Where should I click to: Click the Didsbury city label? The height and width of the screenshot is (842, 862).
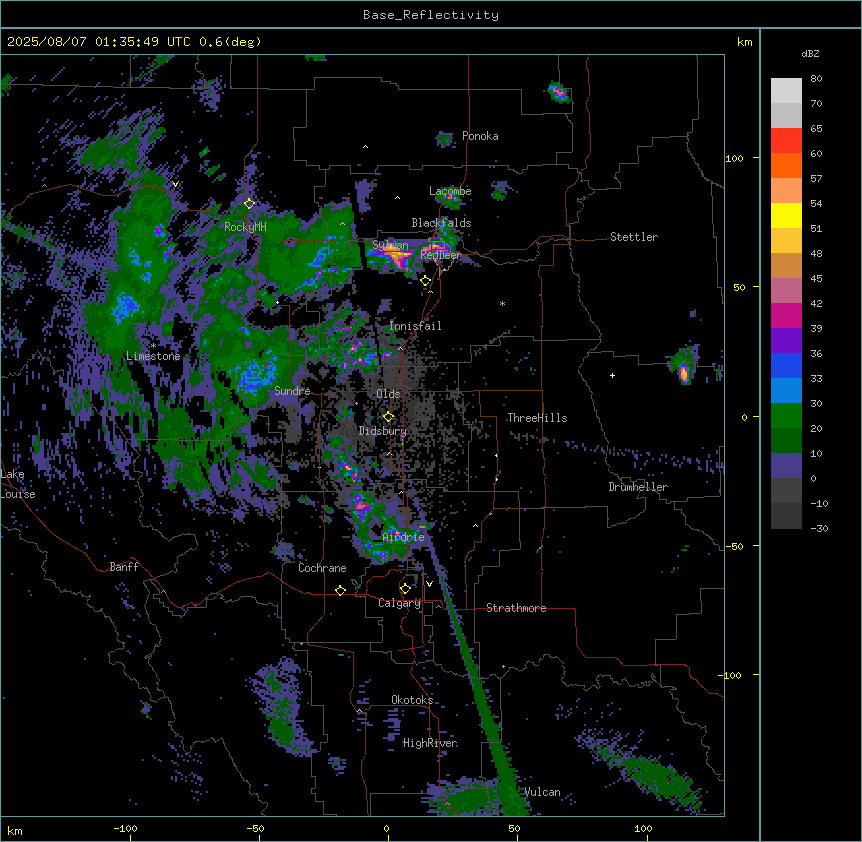coord(383,431)
